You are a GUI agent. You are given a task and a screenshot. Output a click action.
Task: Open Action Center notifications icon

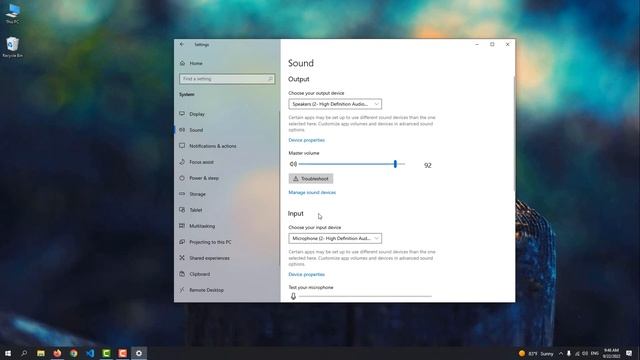[x=629, y=353]
